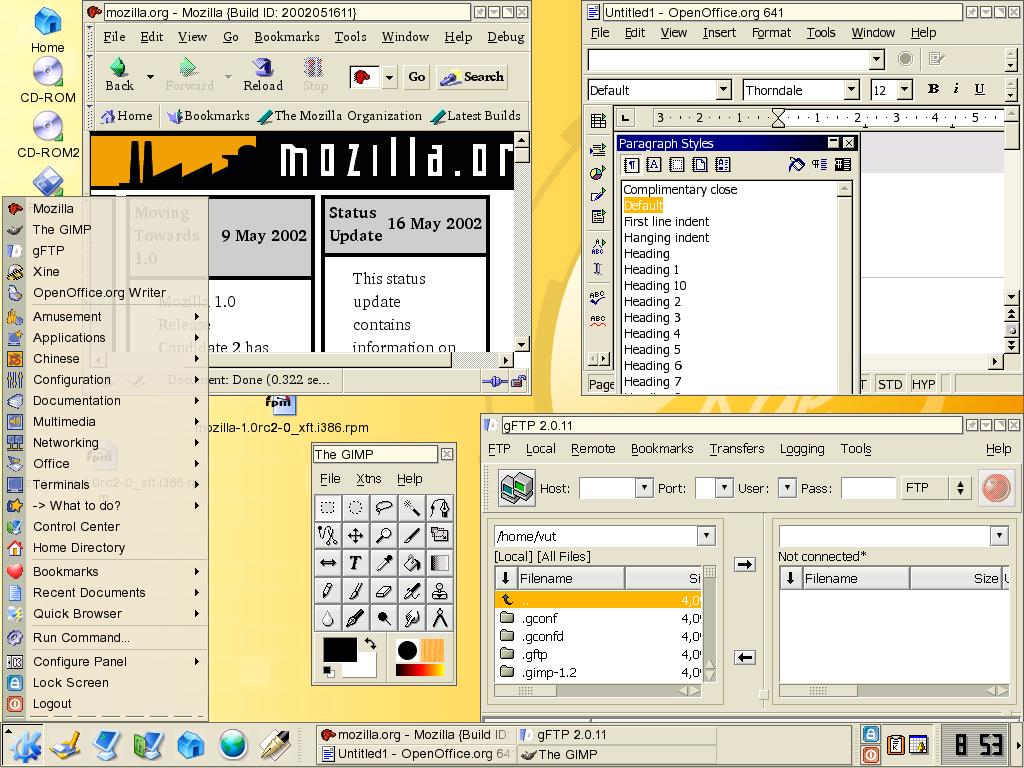This screenshot has width=1024, height=768.
Task: Open the Debug menu in Mozilla
Action: [506, 37]
